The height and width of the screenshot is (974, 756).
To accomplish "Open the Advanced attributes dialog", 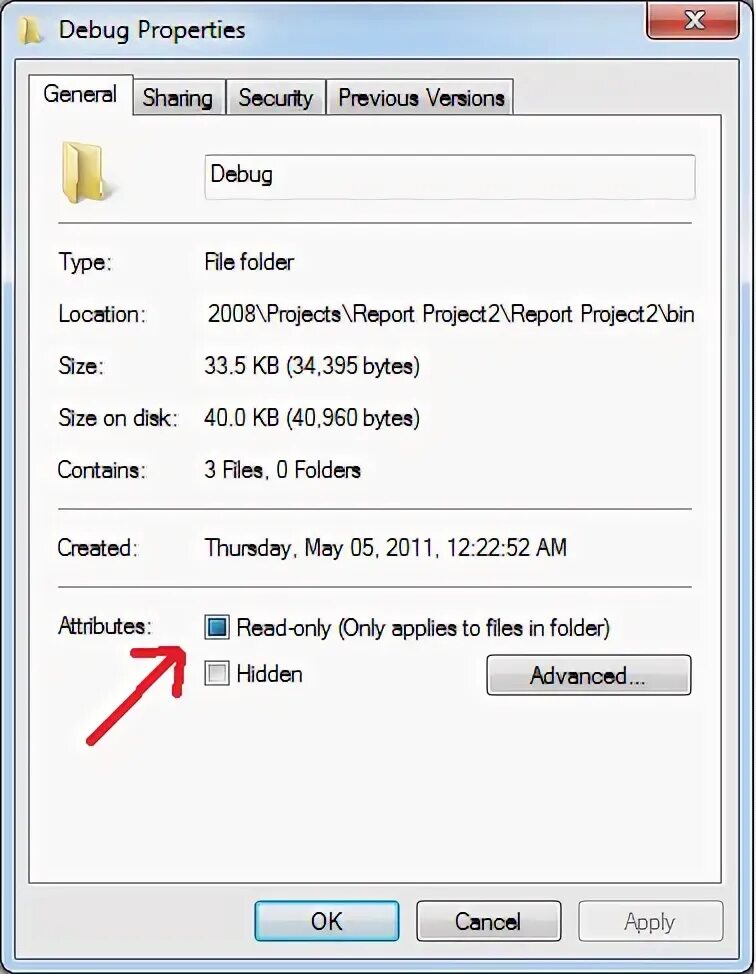I will click(x=588, y=675).
